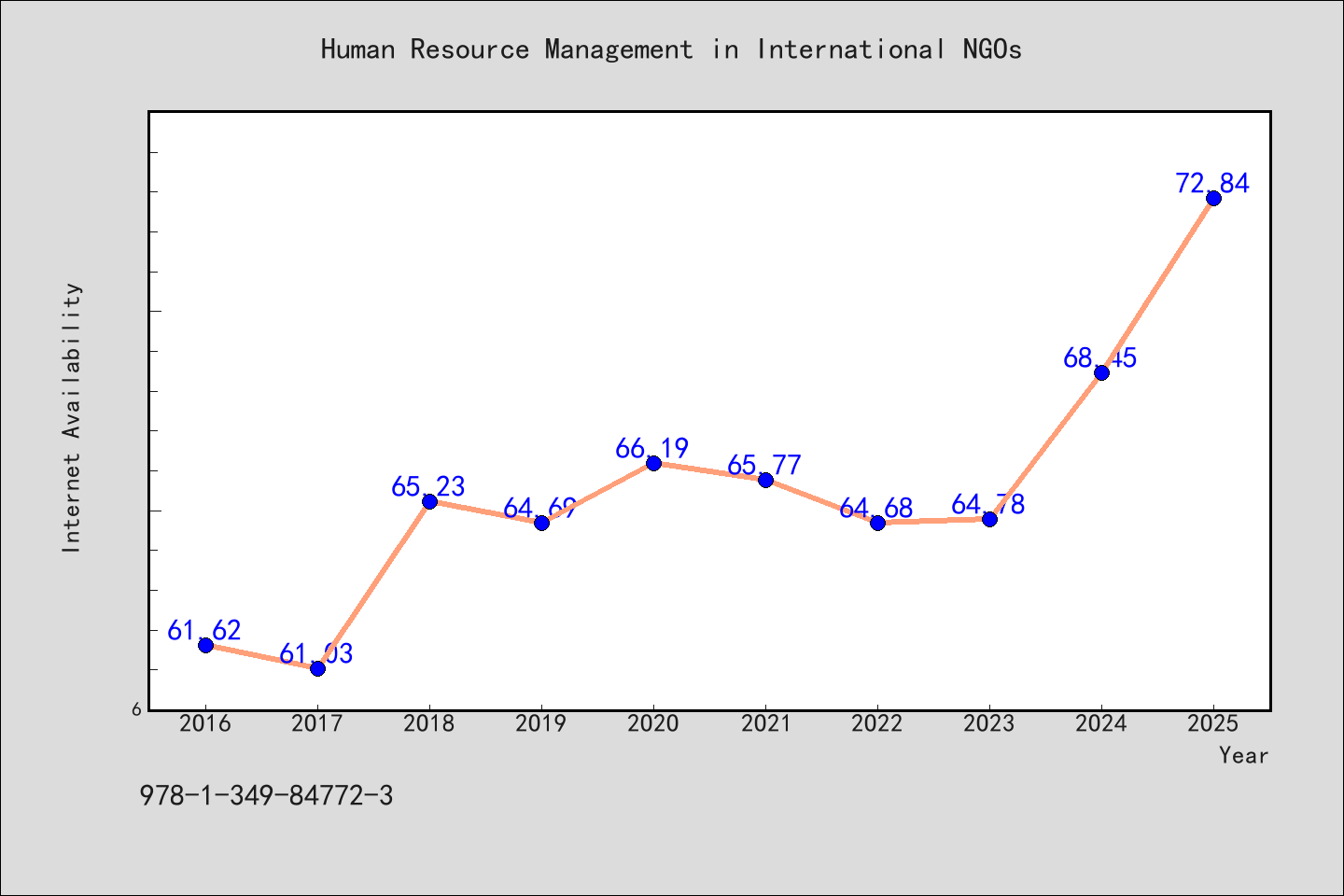
Task: Click the x-axis tick label 2022
Action: pyautogui.click(x=877, y=723)
